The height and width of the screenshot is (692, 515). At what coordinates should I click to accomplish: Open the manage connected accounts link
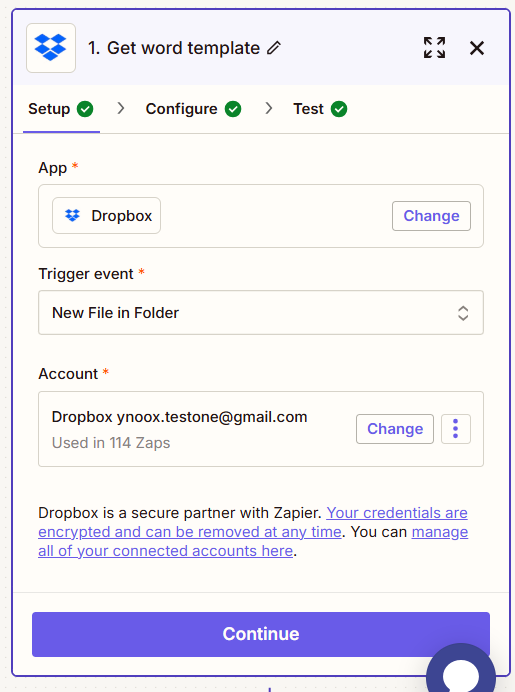253,542
